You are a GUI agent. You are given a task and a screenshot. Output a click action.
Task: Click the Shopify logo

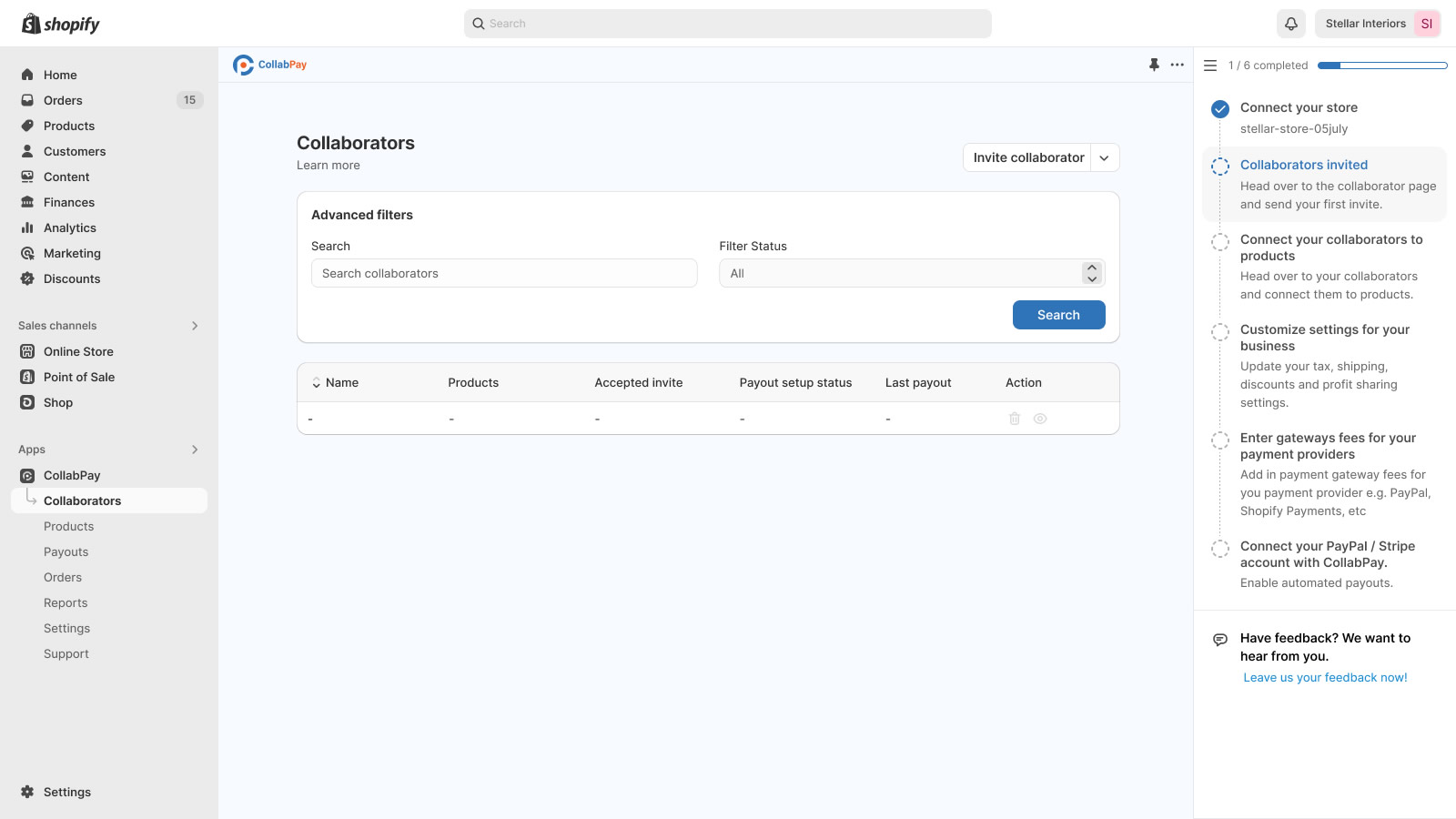click(x=61, y=24)
